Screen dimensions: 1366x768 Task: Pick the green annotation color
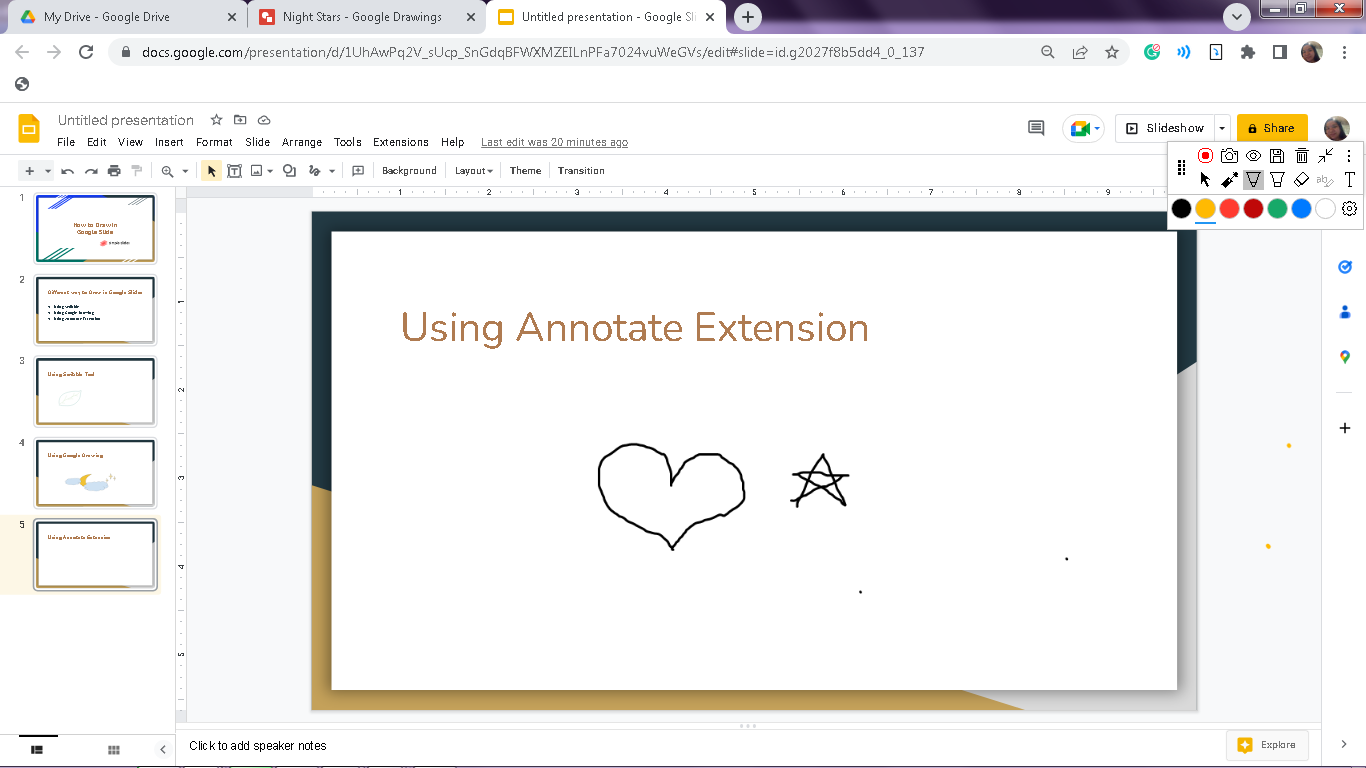[1277, 209]
